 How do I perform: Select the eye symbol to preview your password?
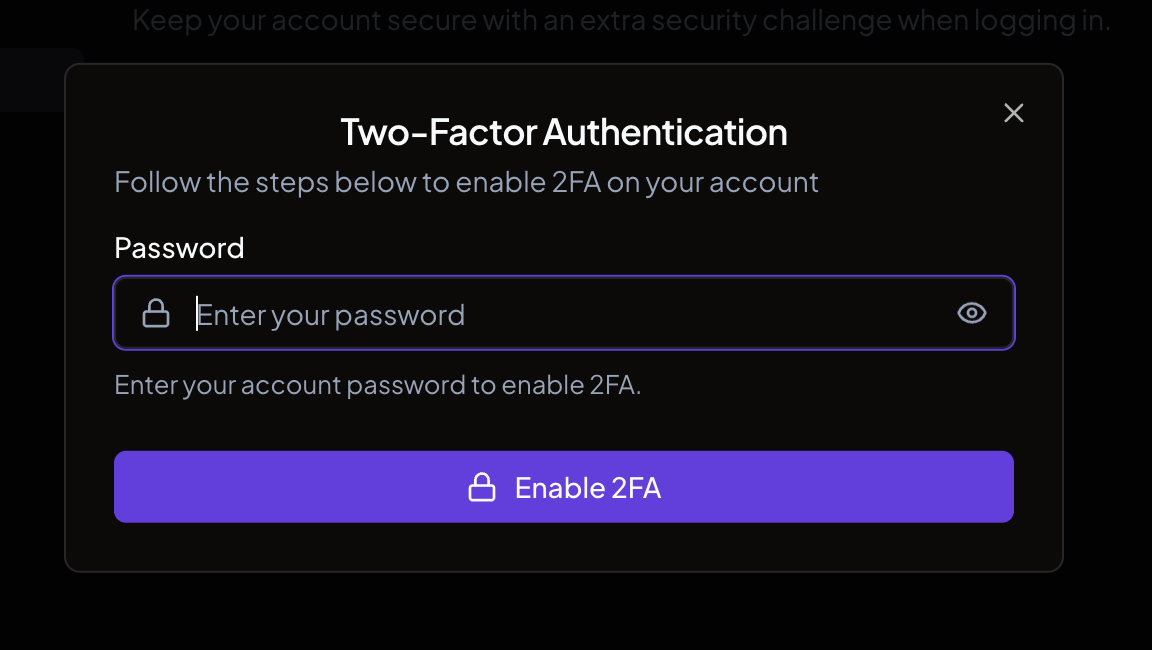pos(971,313)
